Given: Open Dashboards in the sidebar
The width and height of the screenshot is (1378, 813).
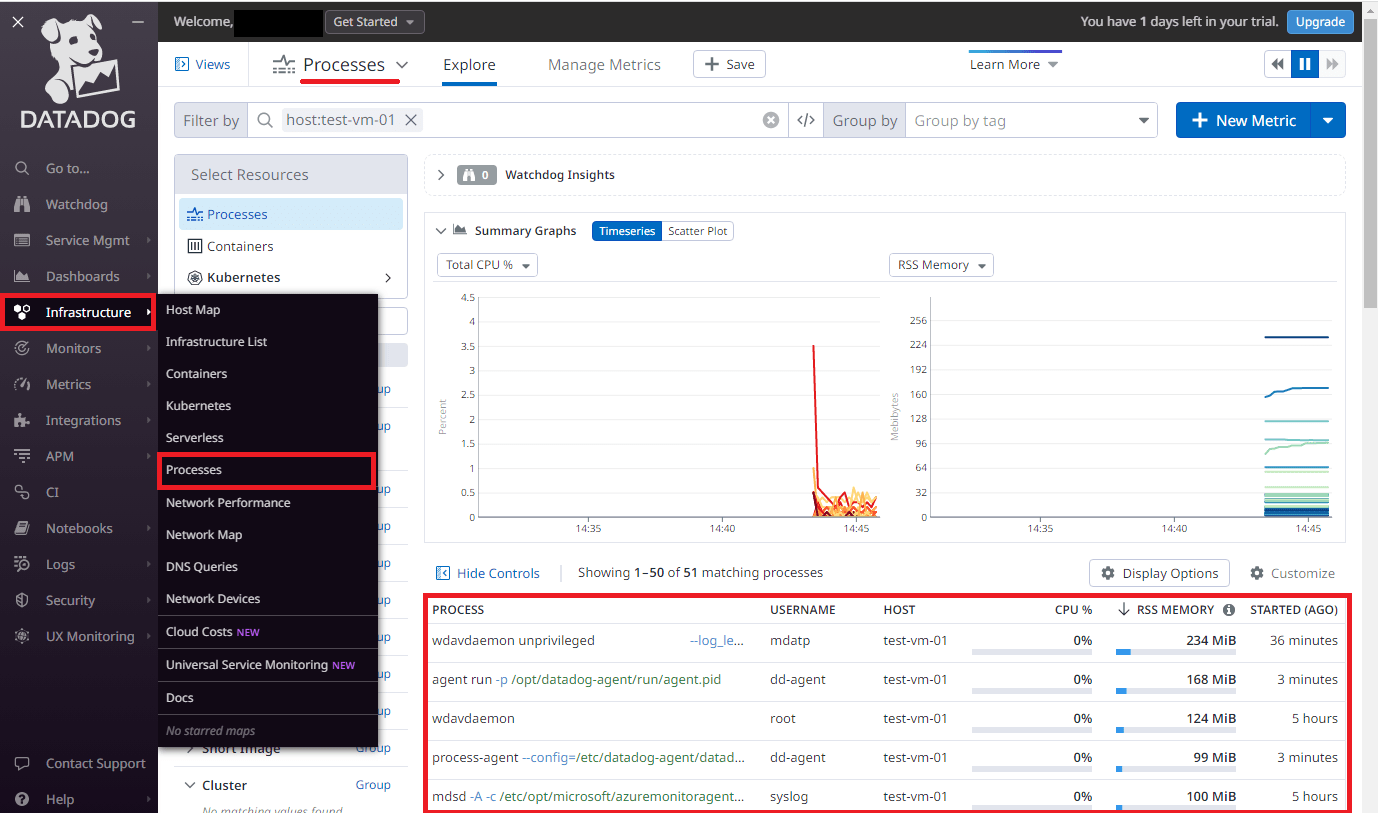Looking at the screenshot, I should click(82, 276).
